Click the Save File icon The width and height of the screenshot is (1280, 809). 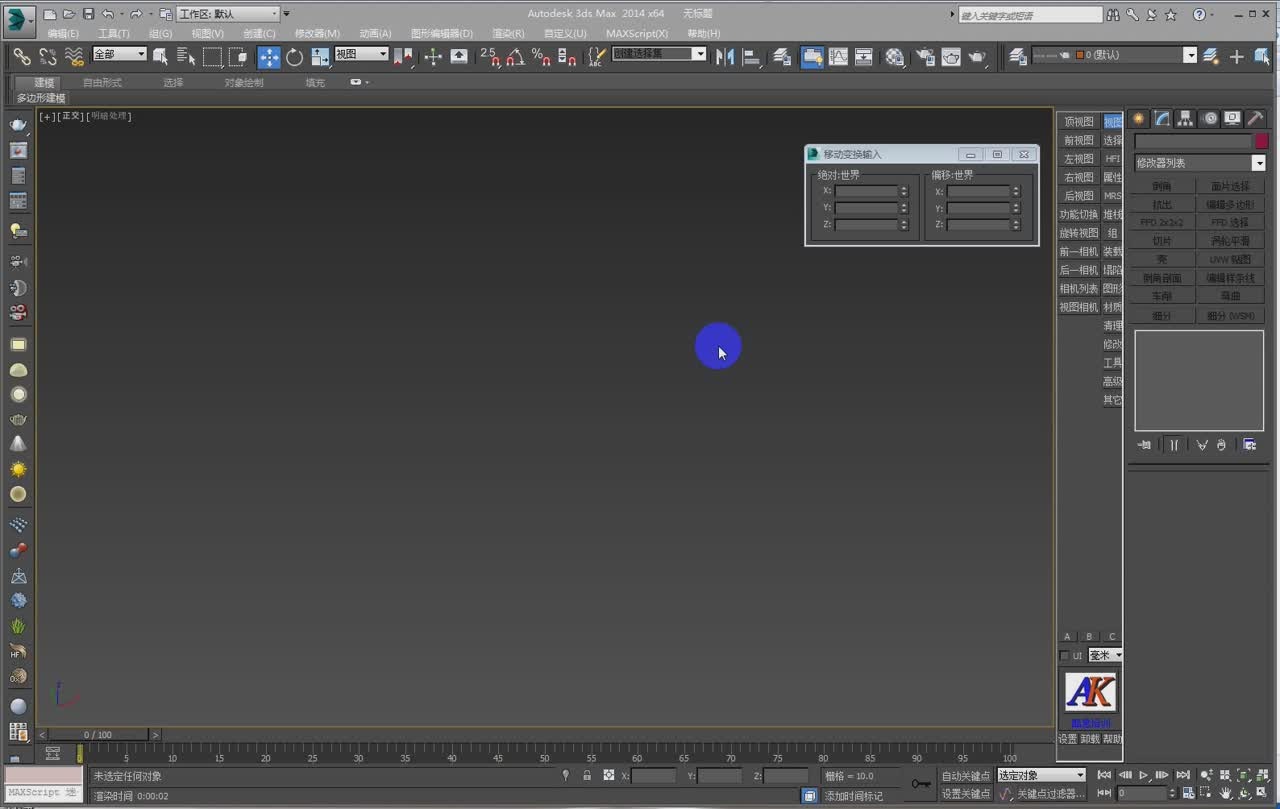(88, 14)
